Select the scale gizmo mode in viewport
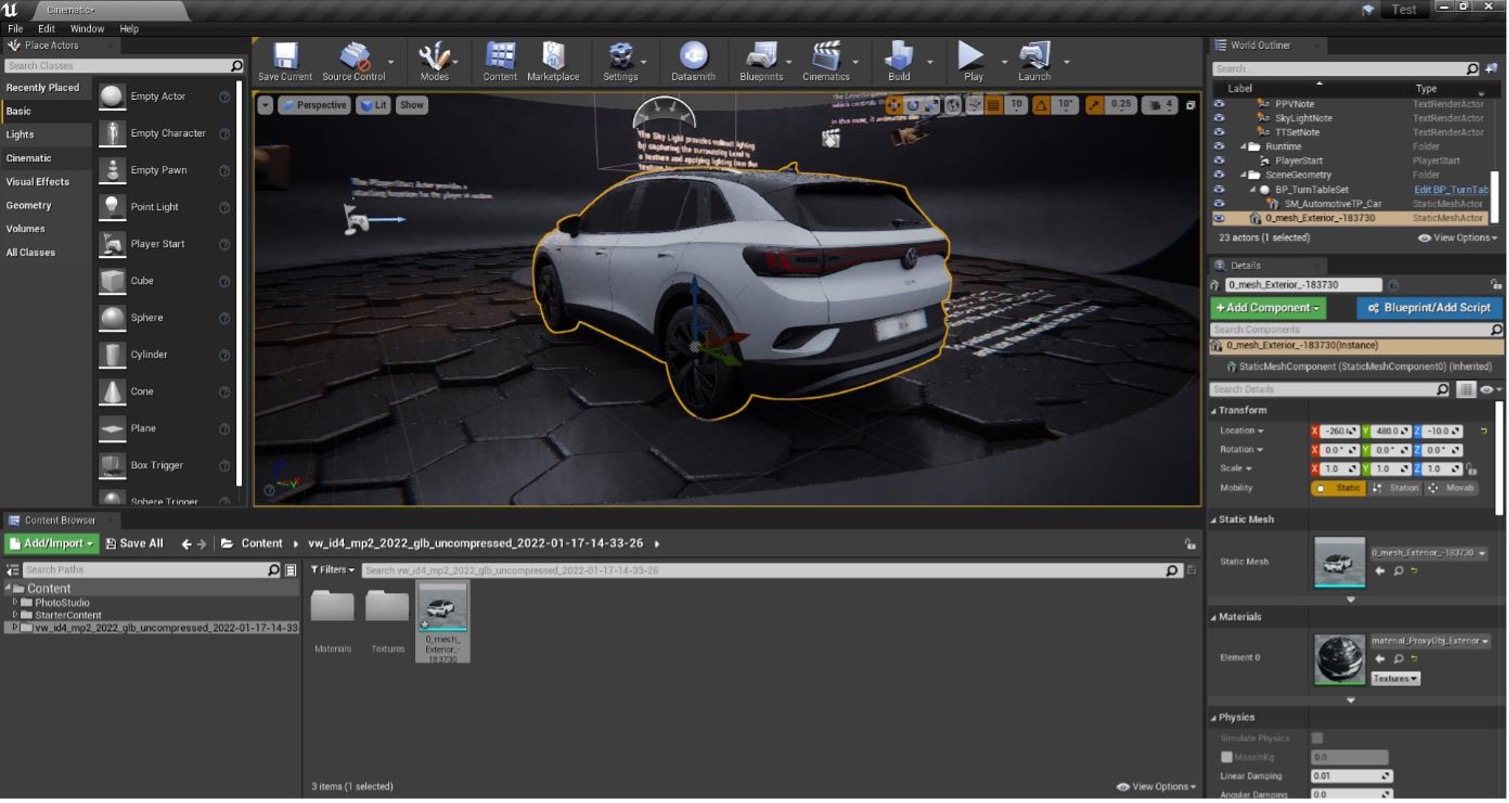The height and width of the screenshot is (803, 1509). tap(931, 105)
